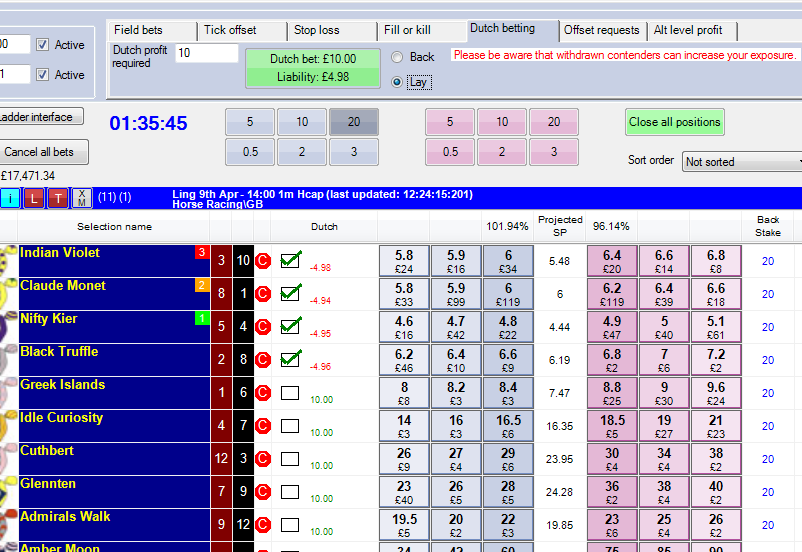The image size is (802, 552).
Task: Open the Ladder interface button
Action: [40, 117]
